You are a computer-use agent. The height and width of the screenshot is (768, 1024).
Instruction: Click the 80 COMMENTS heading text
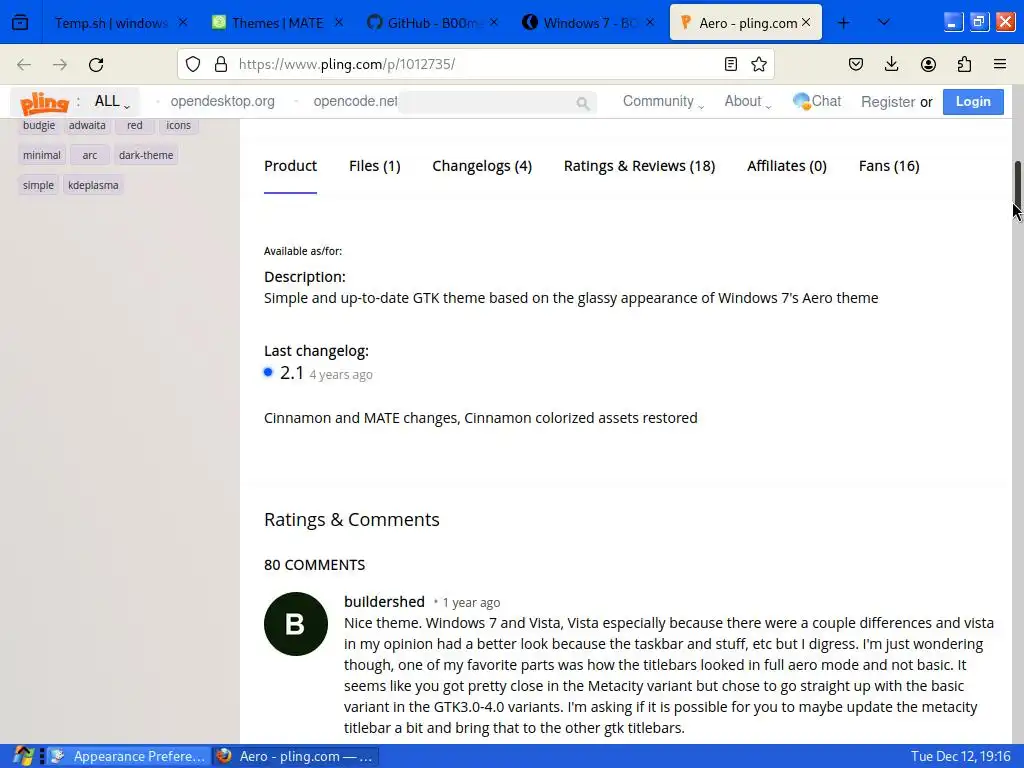[314, 565]
